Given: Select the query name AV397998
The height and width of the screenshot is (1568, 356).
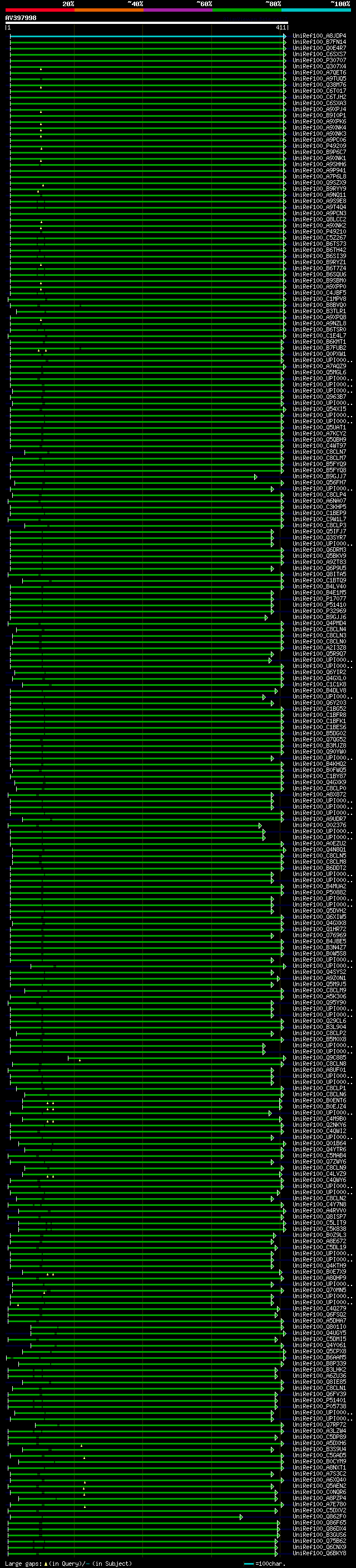Looking at the screenshot, I should [x=21, y=18].
